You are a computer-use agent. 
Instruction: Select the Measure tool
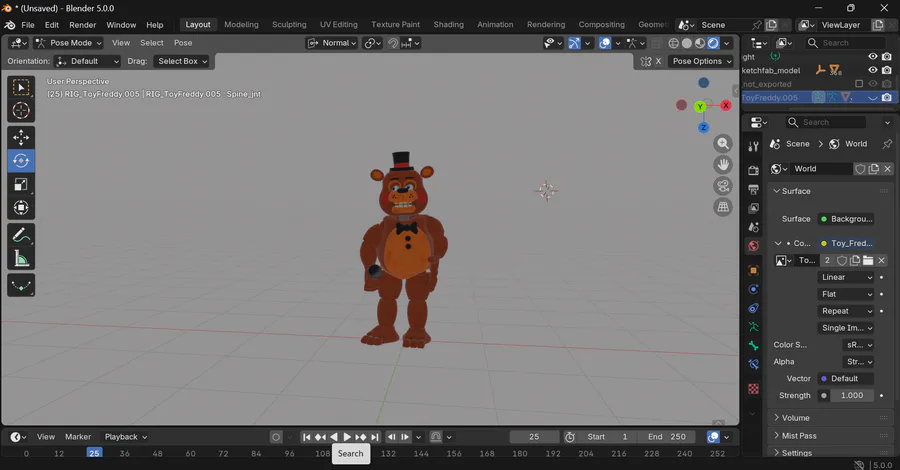tap(21, 259)
